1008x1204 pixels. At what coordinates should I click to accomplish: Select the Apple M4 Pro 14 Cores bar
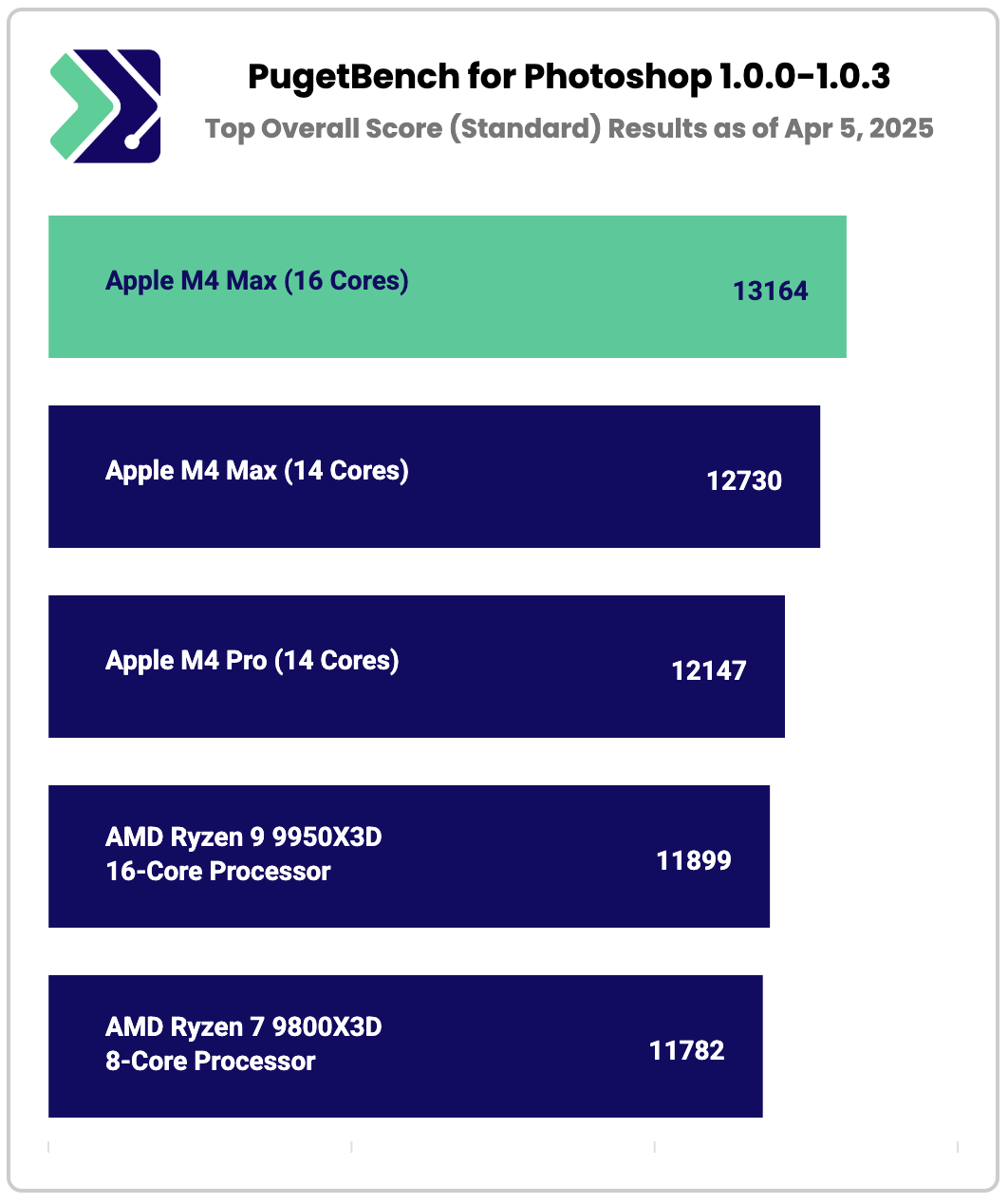coord(417,667)
